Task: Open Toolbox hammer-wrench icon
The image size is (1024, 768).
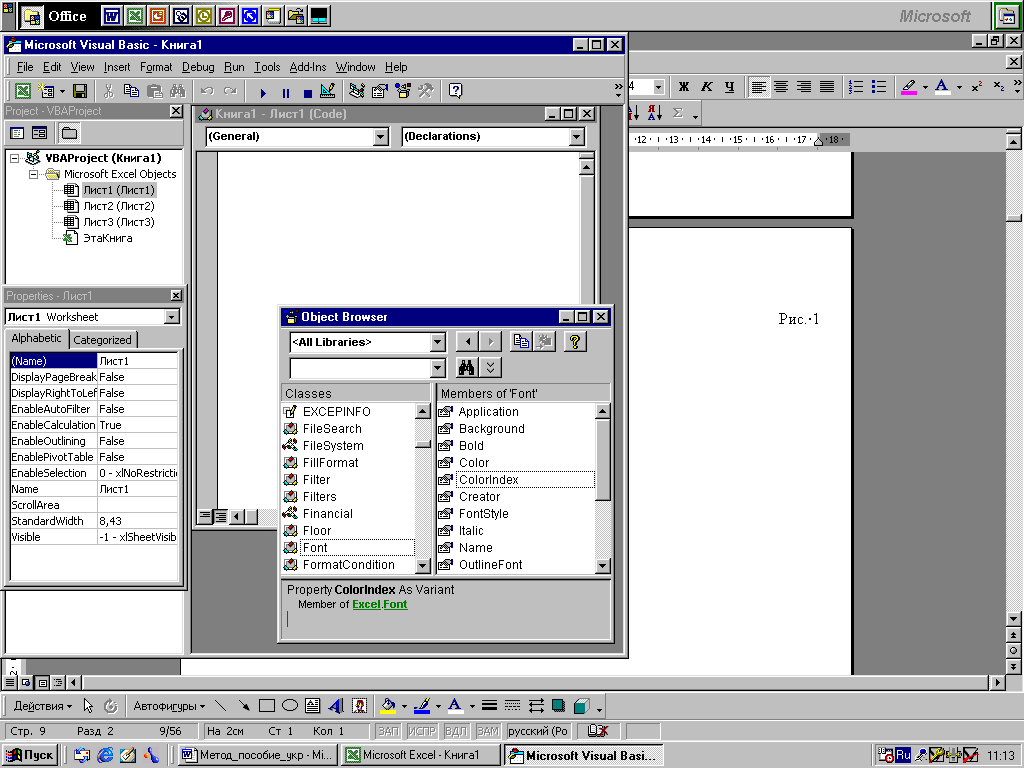Action: click(426, 91)
